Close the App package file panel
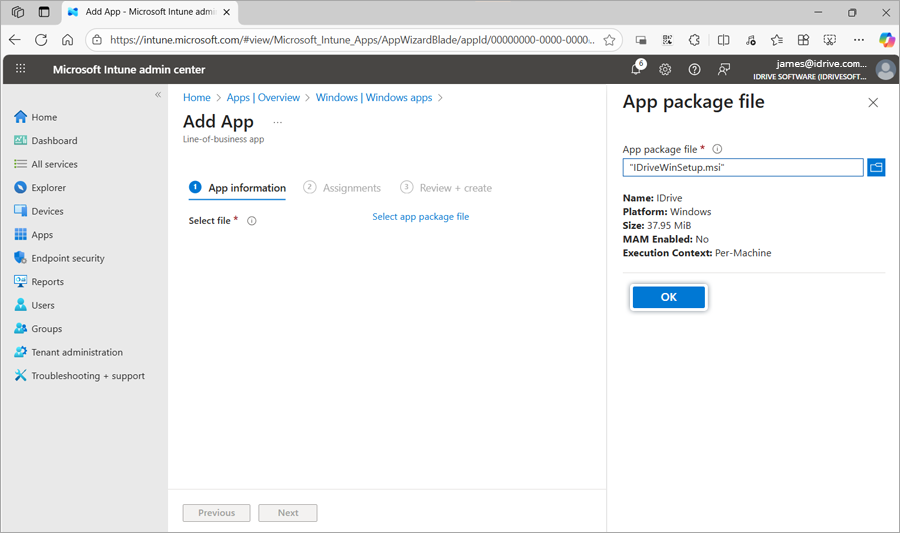 click(x=873, y=102)
